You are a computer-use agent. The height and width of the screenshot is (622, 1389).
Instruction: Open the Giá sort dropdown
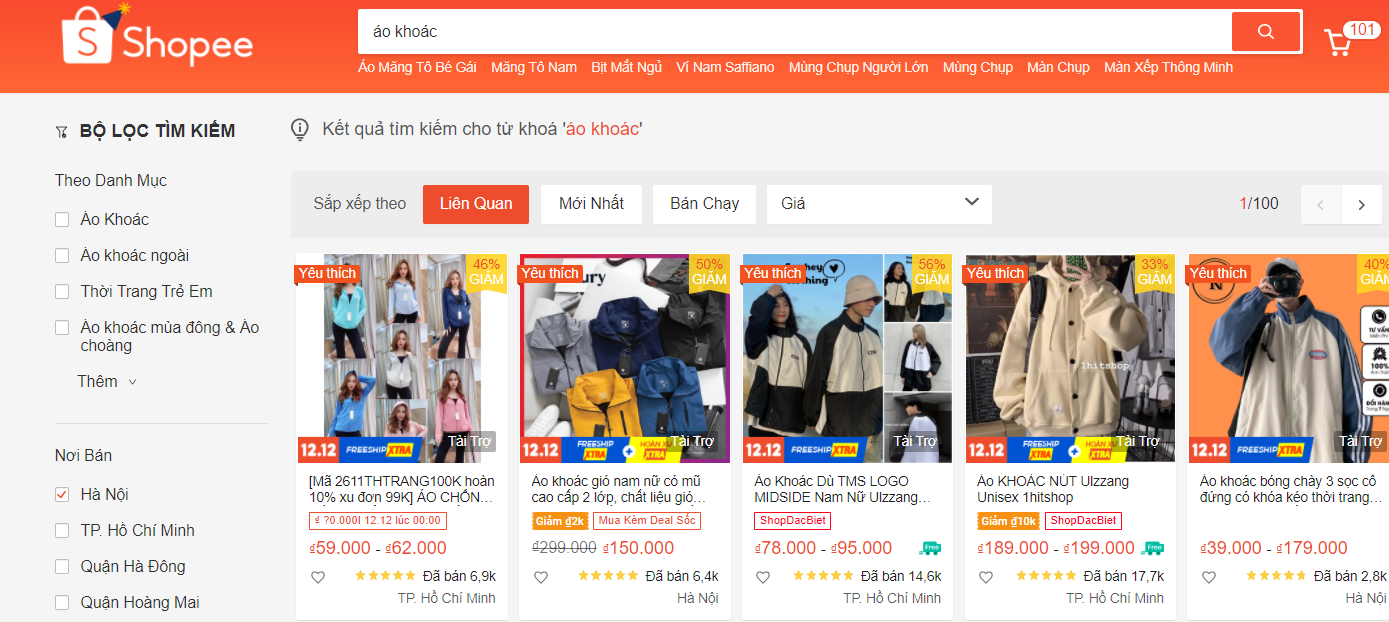click(879, 204)
